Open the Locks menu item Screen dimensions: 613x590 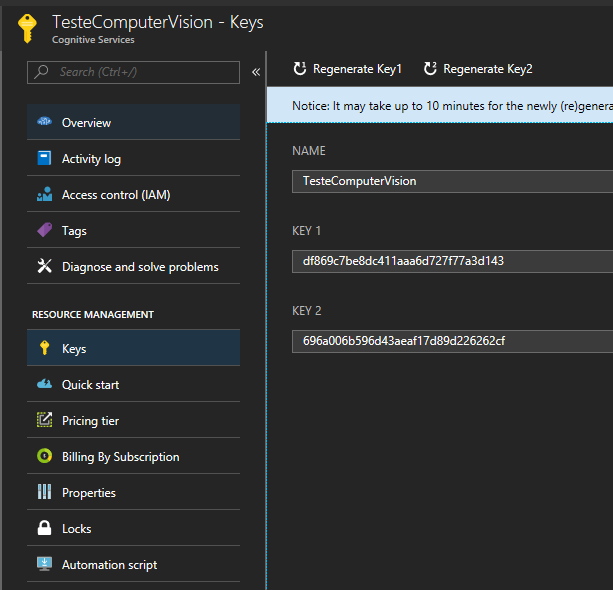pyautogui.click(x=133, y=528)
